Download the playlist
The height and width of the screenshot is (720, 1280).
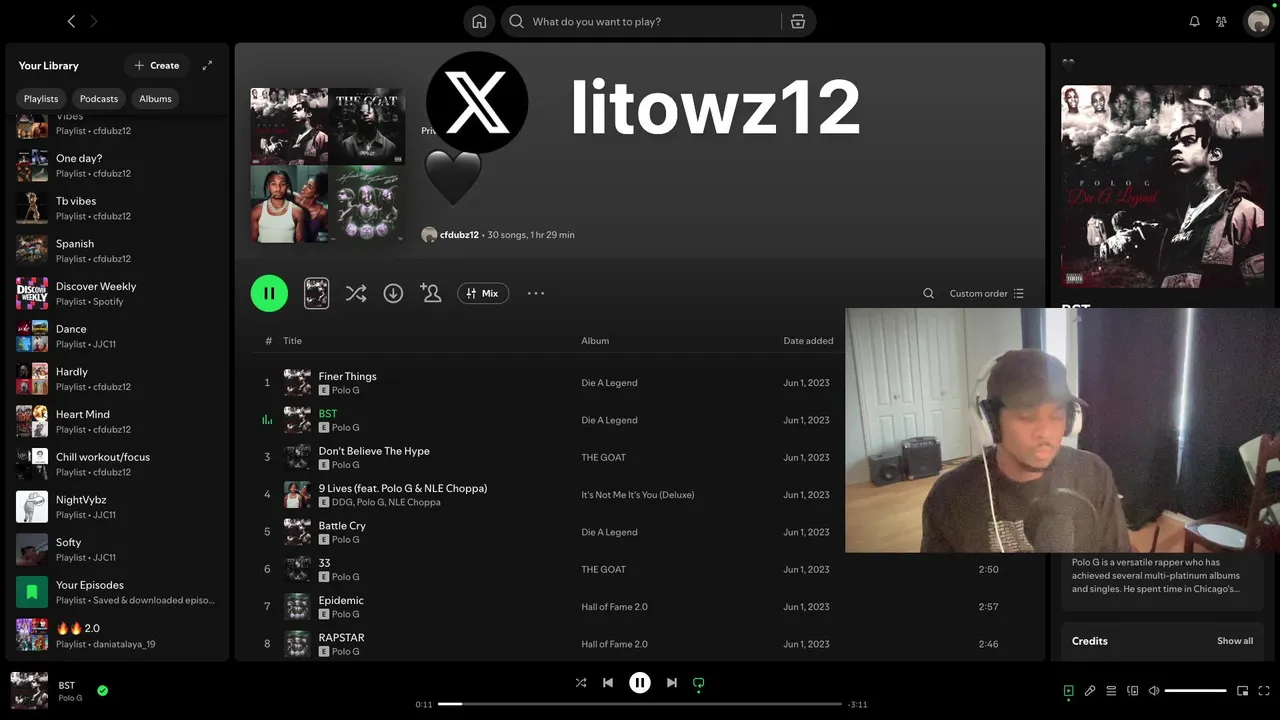[x=393, y=293]
